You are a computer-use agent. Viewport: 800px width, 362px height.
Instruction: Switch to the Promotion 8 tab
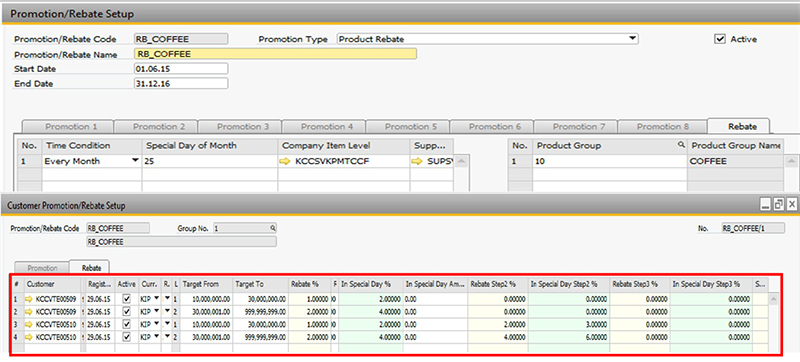click(663, 126)
